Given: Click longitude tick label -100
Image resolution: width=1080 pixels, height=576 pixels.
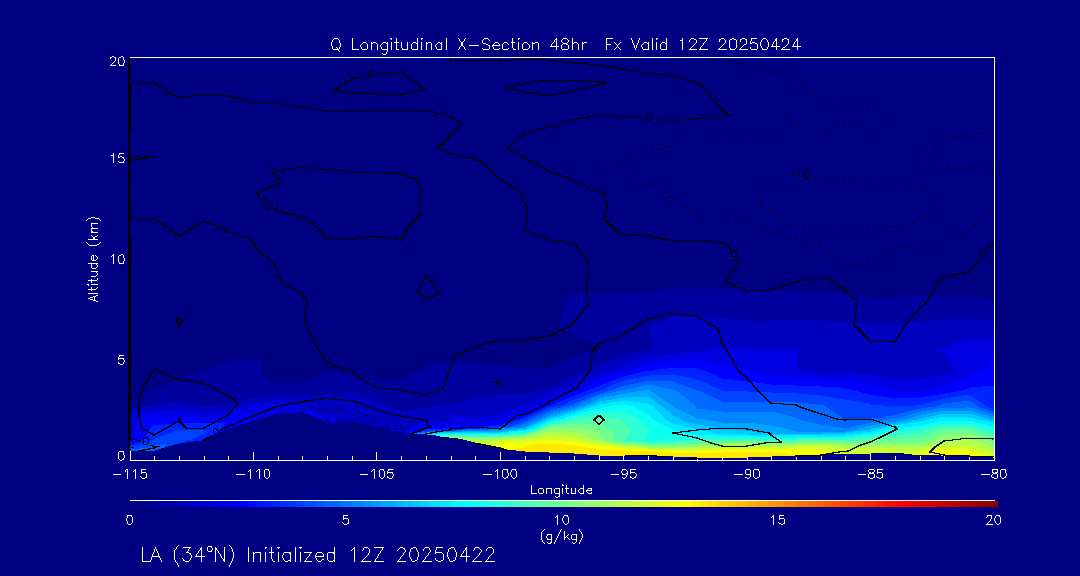Looking at the screenshot, I should [499, 475].
